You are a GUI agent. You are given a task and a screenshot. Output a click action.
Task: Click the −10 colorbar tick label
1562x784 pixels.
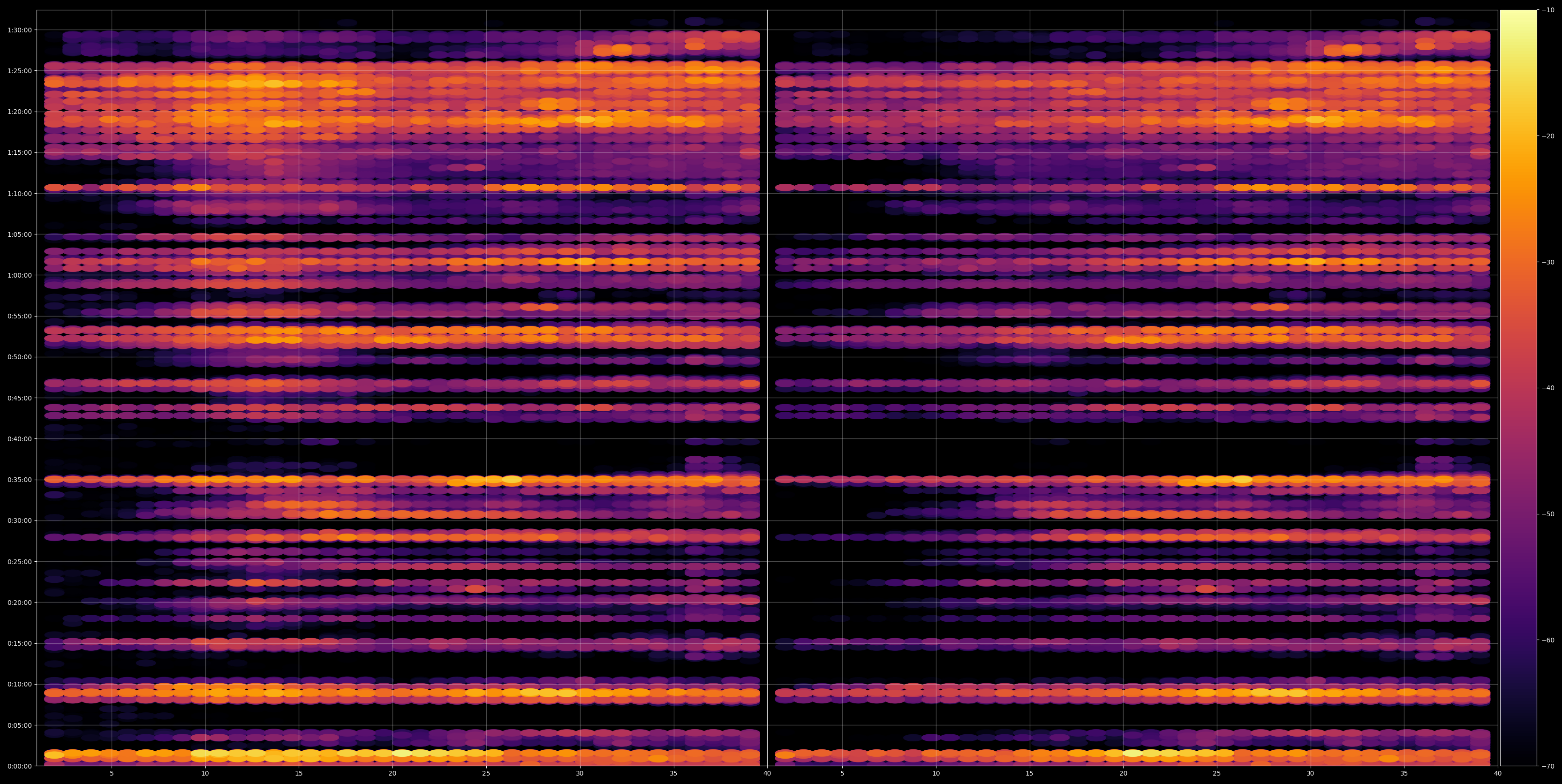tap(1547, 10)
